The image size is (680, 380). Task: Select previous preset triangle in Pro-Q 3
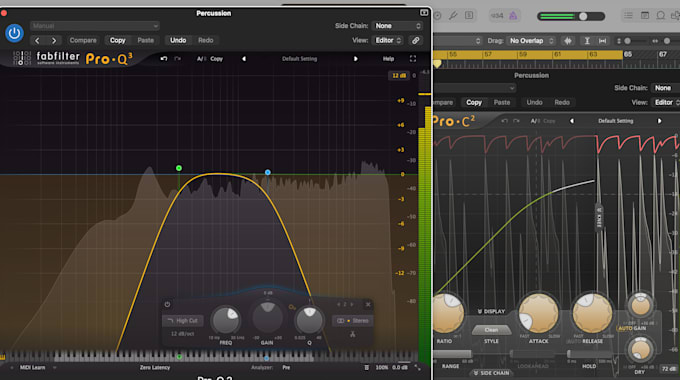[244, 59]
